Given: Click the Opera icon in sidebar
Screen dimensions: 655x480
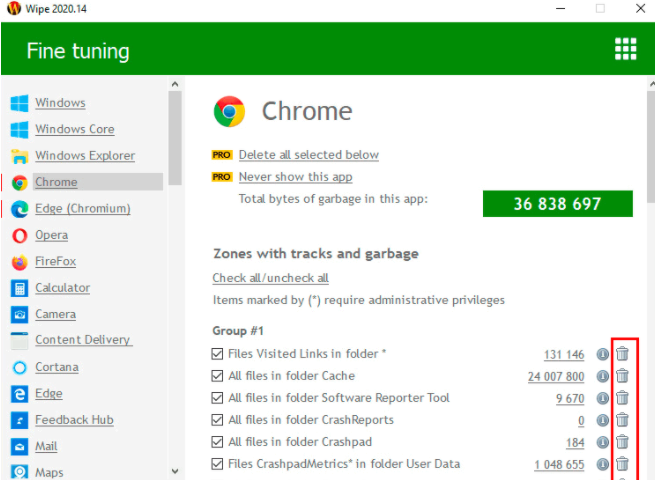Looking at the screenshot, I should click(x=19, y=236).
